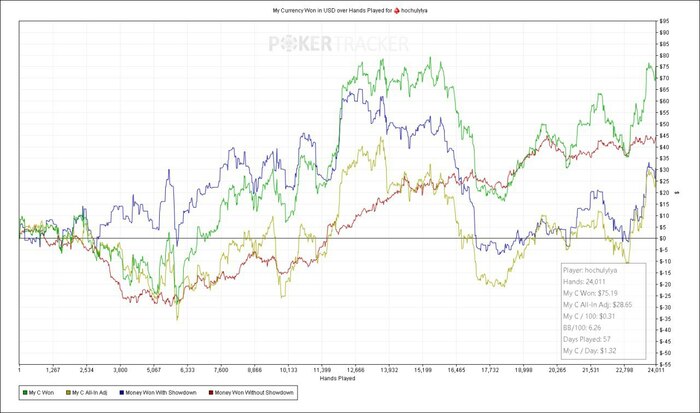Click the Player: hochulylya line in the info box
The height and width of the screenshot is (413, 700).
(590, 270)
